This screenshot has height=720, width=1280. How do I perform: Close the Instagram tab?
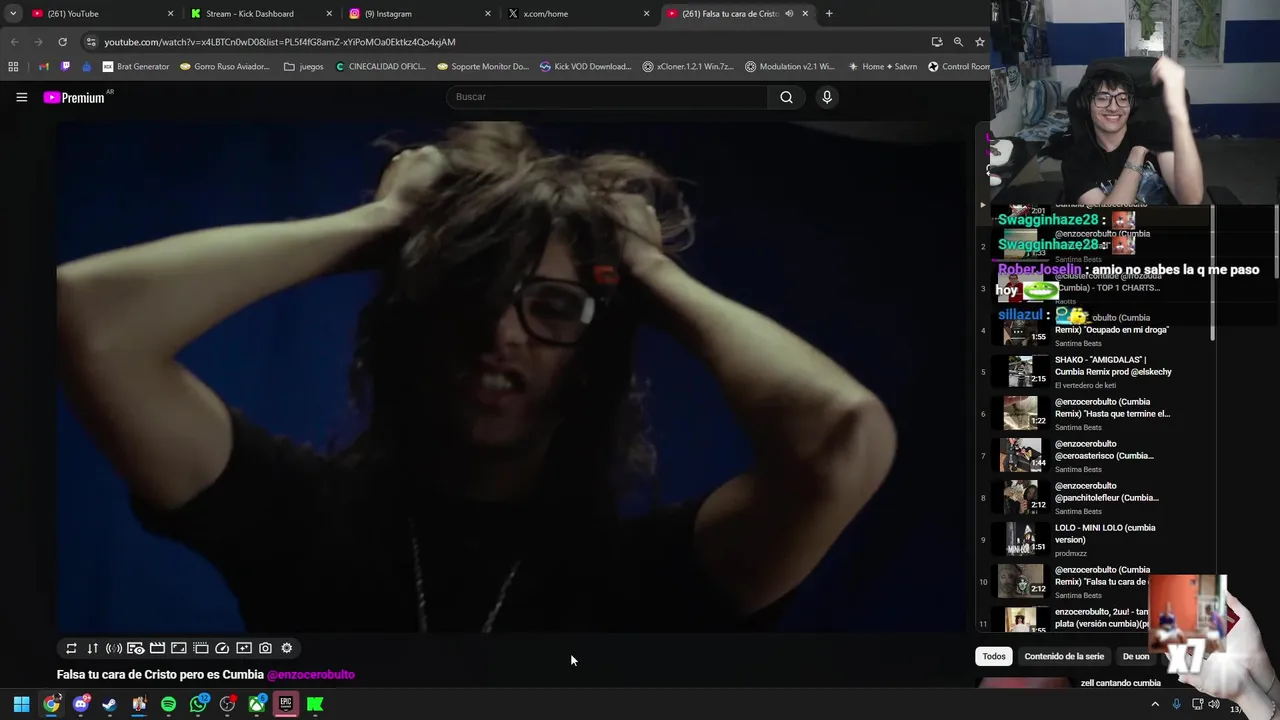tap(488, 14)
